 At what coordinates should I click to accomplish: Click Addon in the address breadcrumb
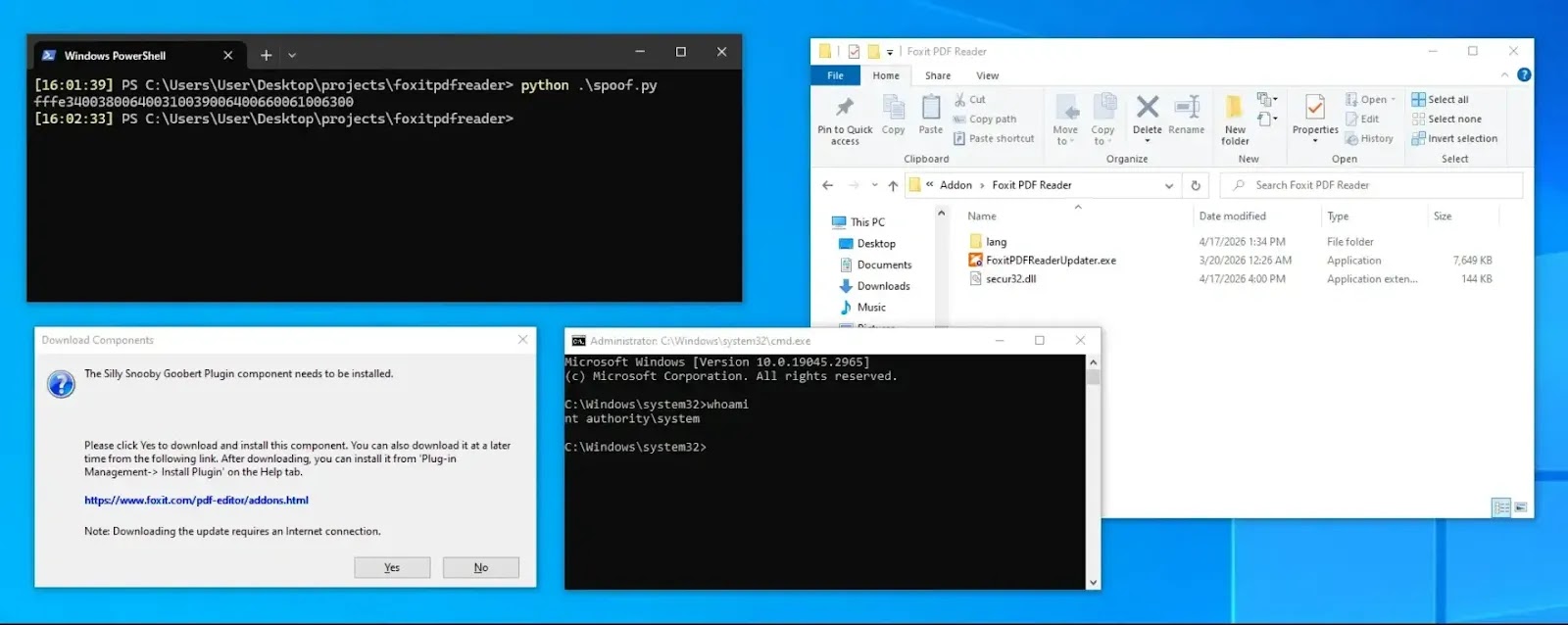(955, 185)
